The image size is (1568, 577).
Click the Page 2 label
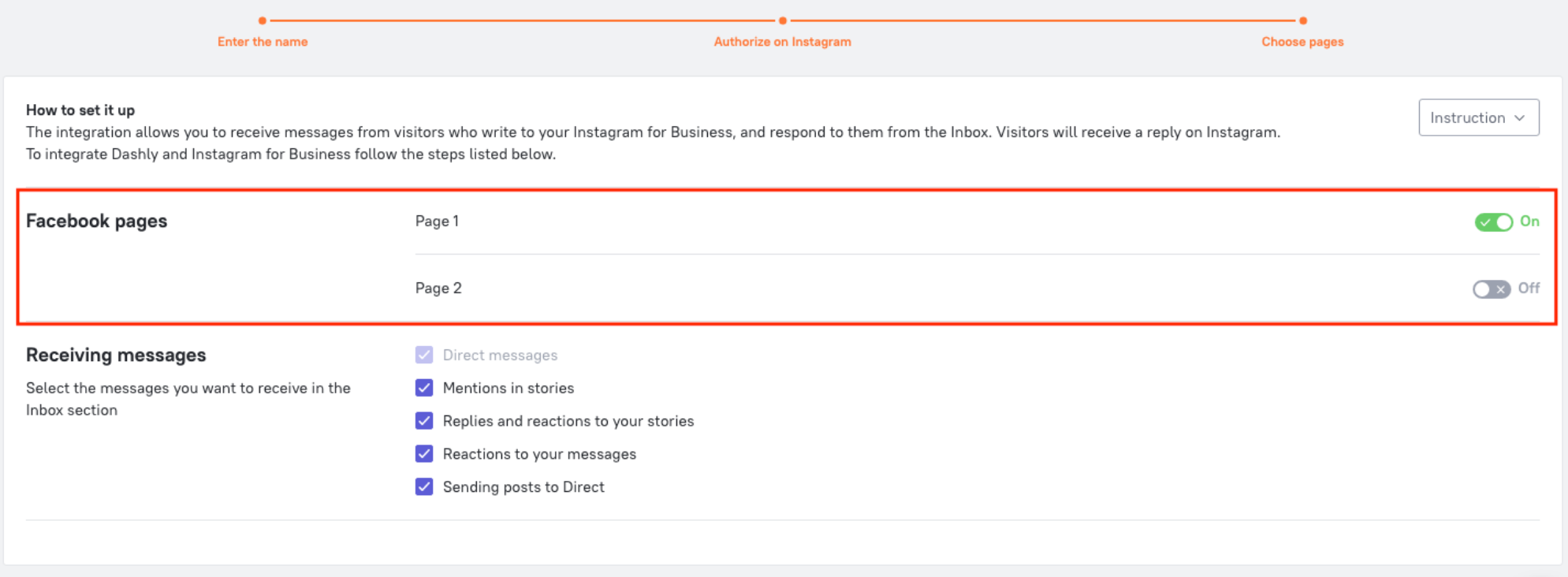pyautogui.click(x=438, y=288)
